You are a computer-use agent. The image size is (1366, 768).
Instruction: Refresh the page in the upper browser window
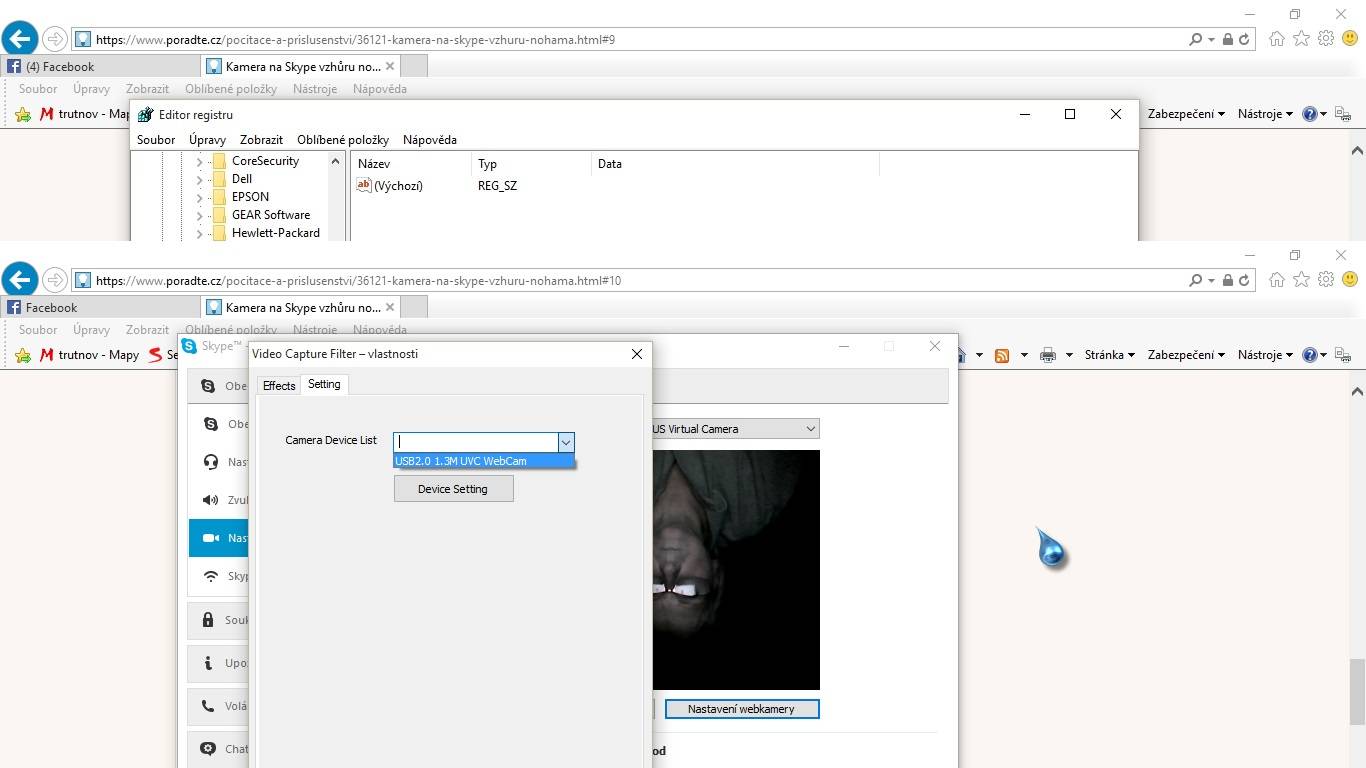[x=1244, y=40]
